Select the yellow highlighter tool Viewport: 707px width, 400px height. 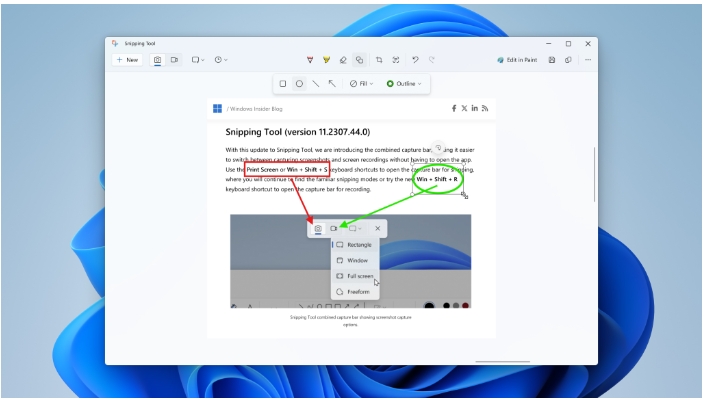pos(326,60)
